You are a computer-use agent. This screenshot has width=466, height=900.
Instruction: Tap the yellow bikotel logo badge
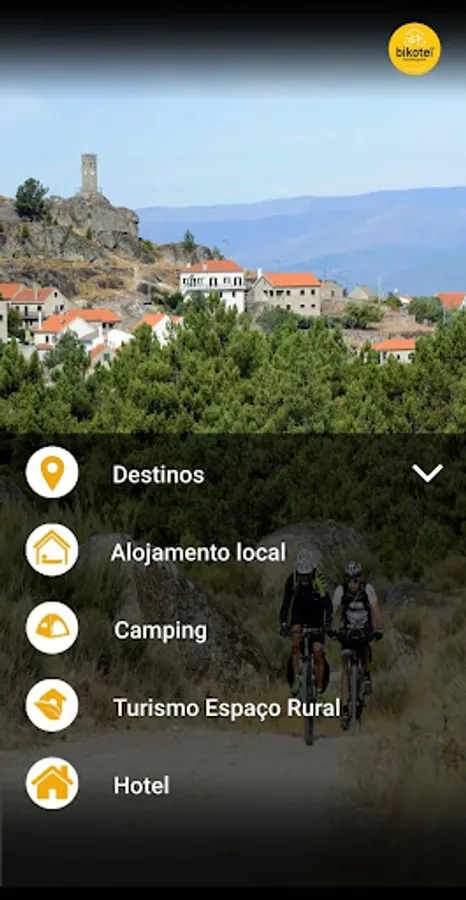click(414, 49)
